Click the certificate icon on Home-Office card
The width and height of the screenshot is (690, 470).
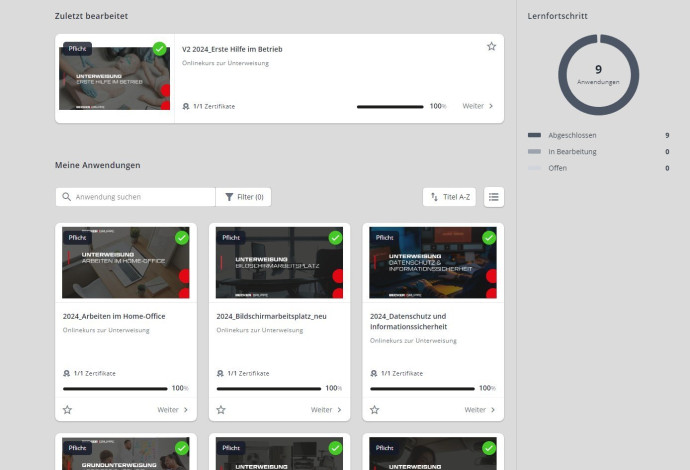pyautogui.click(x=66, y=373)
